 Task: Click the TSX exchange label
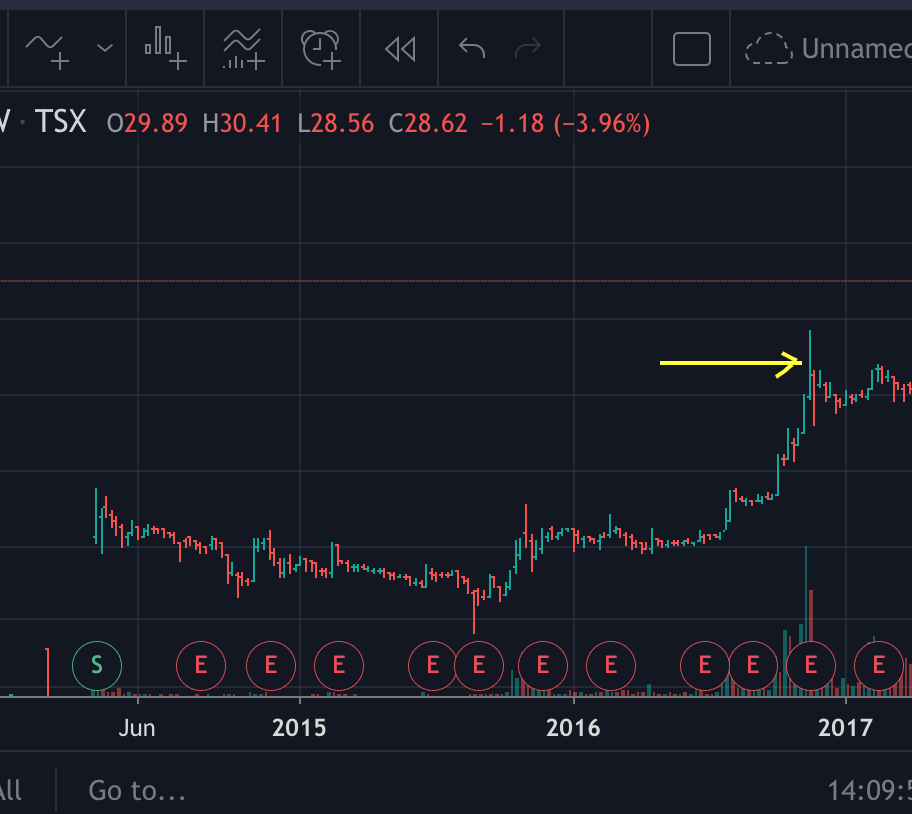[x=60, y=122]
